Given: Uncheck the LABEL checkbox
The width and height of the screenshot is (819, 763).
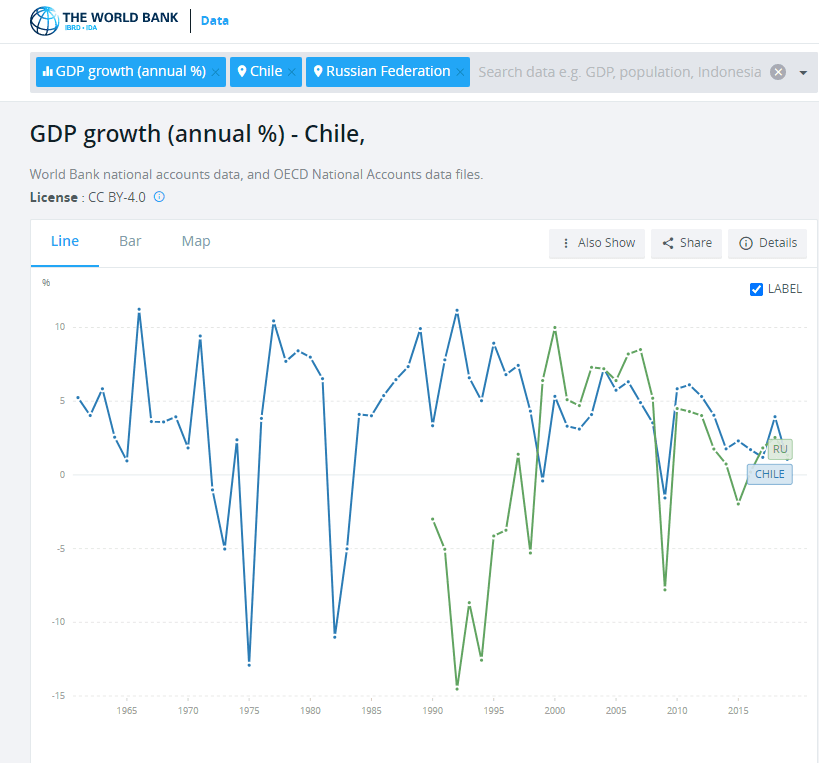Looking at the screenshot, I should tap(756, 289).
